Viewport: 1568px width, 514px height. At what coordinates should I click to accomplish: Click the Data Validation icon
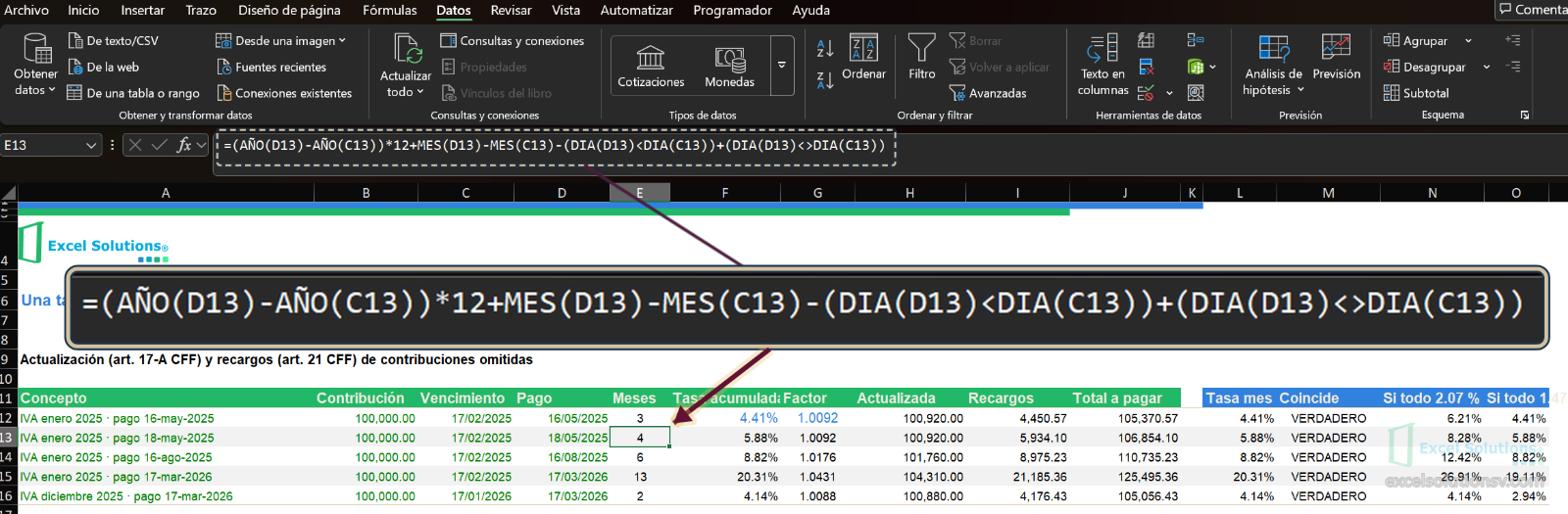(1146, 93)
